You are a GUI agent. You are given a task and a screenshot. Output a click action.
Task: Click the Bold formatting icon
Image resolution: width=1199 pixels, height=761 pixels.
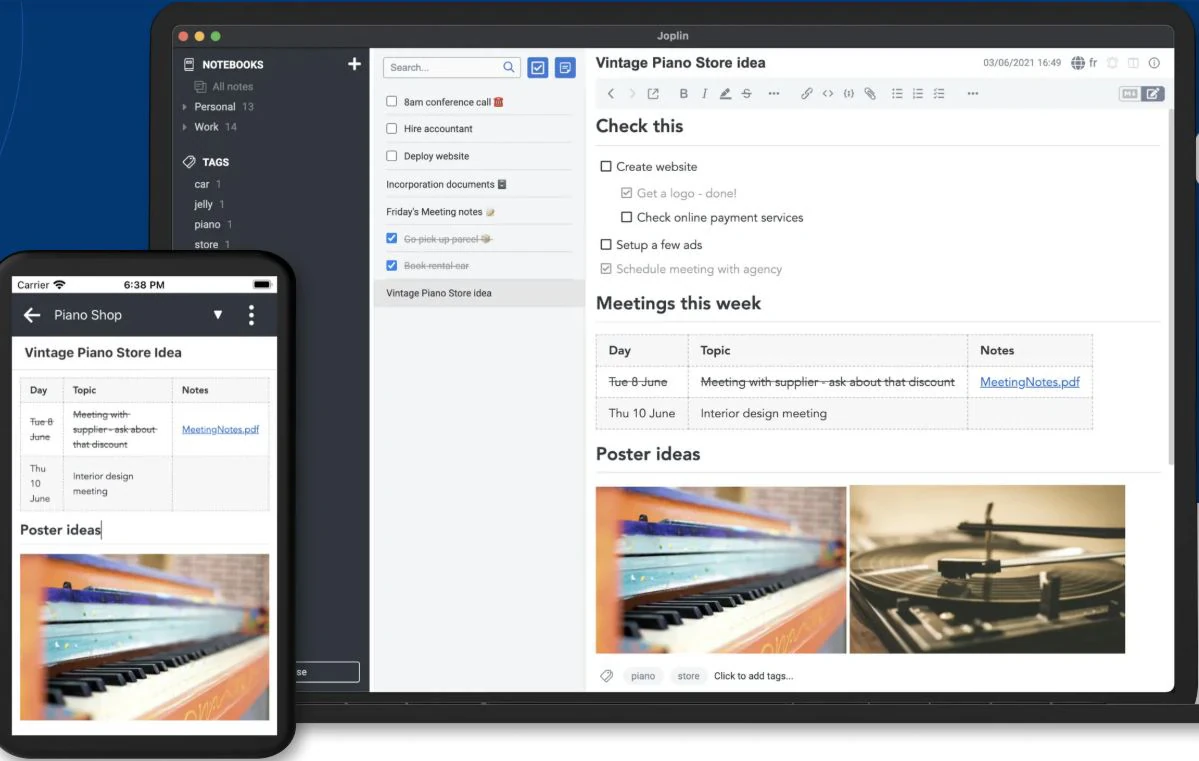click(683, 93)
